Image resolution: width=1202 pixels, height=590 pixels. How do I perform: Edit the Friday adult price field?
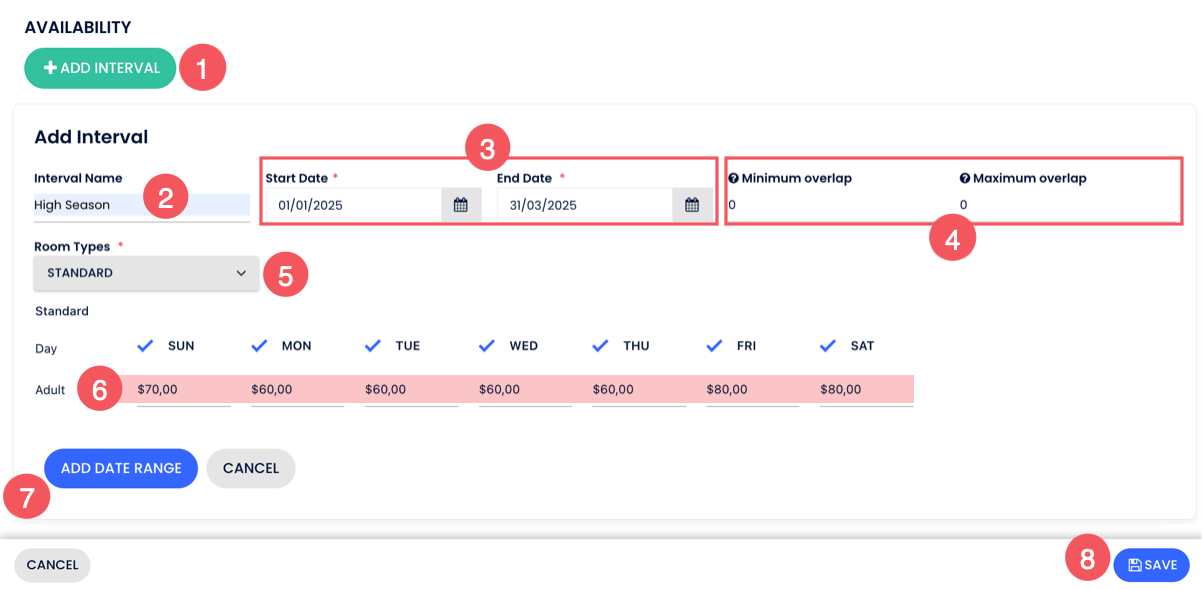click(752, 390)
